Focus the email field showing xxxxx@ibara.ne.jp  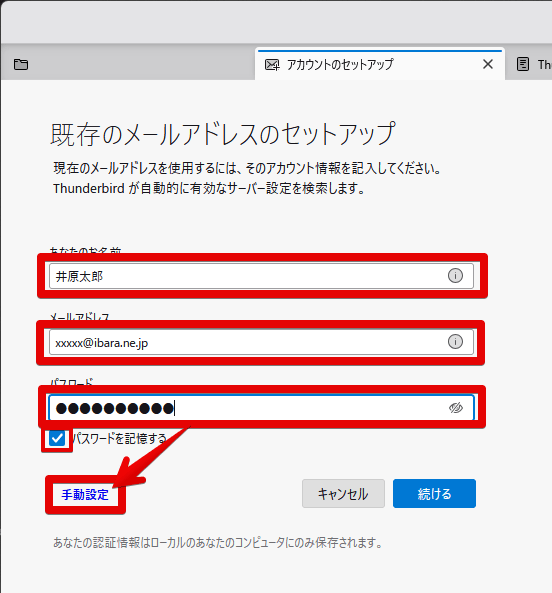coord(261,342)
